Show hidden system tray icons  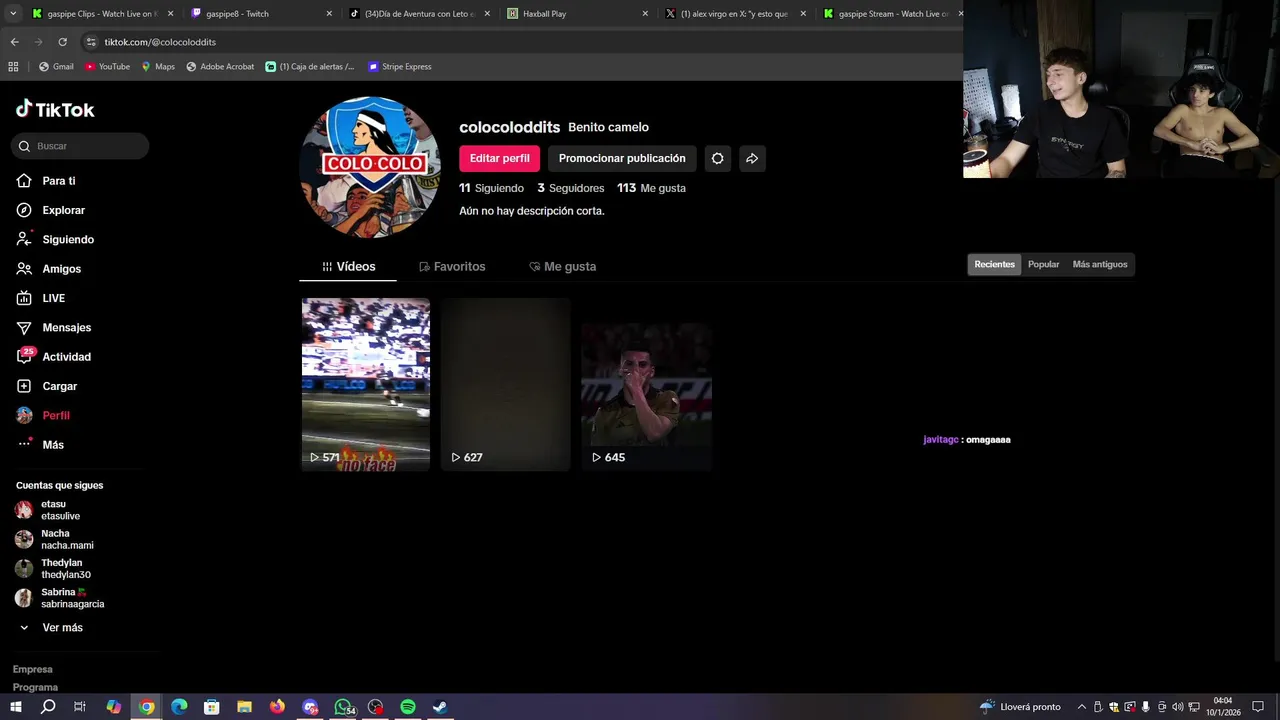pos(1081,707)
